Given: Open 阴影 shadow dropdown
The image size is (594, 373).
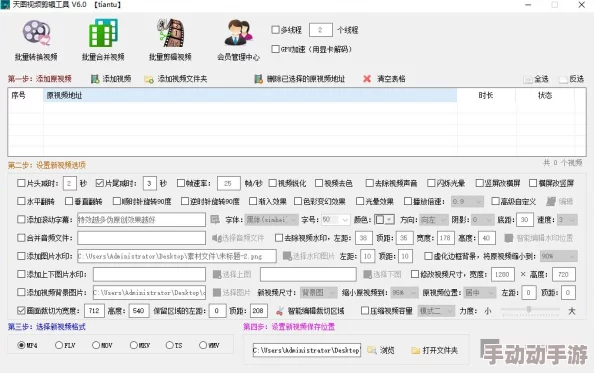Looking at the screenshot, I should pos(483,219).
